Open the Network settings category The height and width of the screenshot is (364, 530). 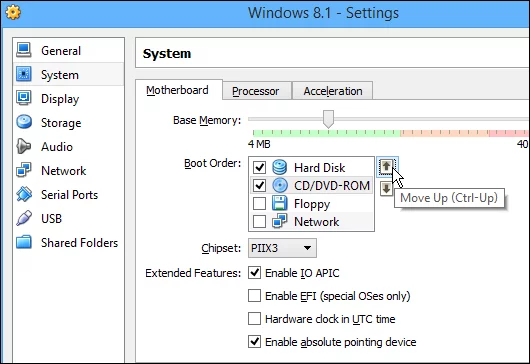point(69,170)
